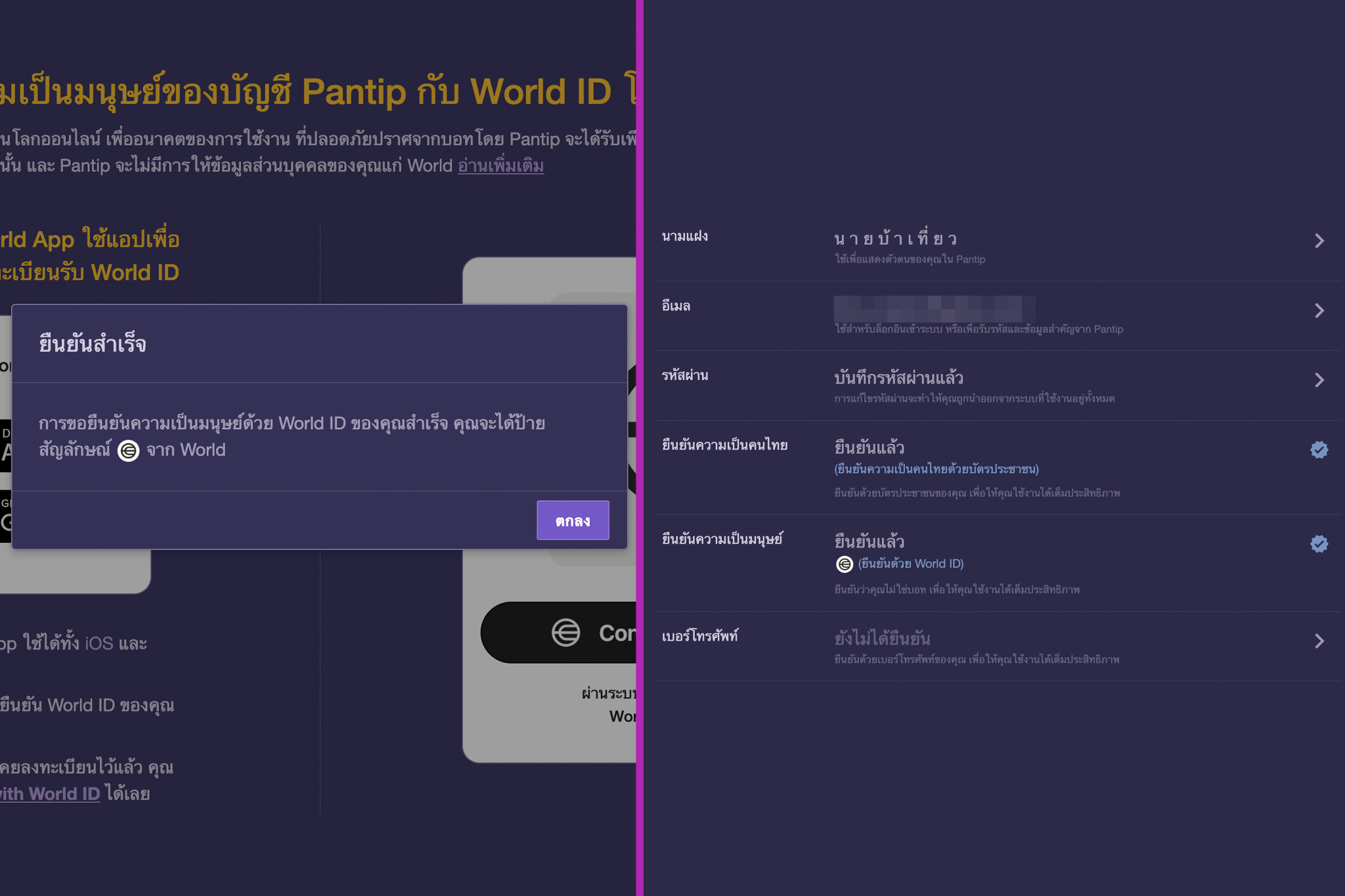Click the ยืนยันด้วย World ID link text
1345x896 pixels.
(x=910, y=564)
